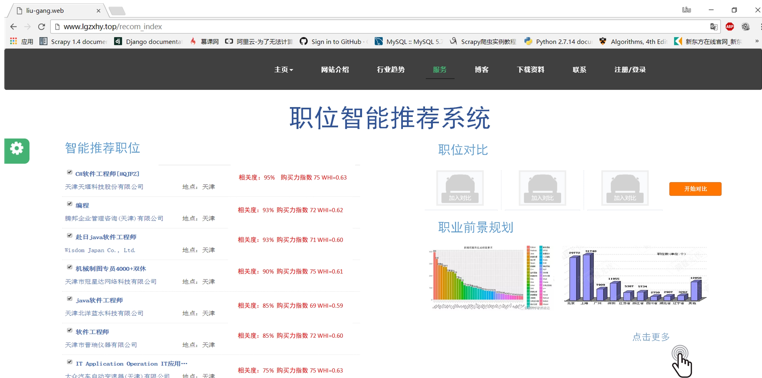Open the green gear settings panel
This screenshot has height=378, width=762.
click(17, 151)
